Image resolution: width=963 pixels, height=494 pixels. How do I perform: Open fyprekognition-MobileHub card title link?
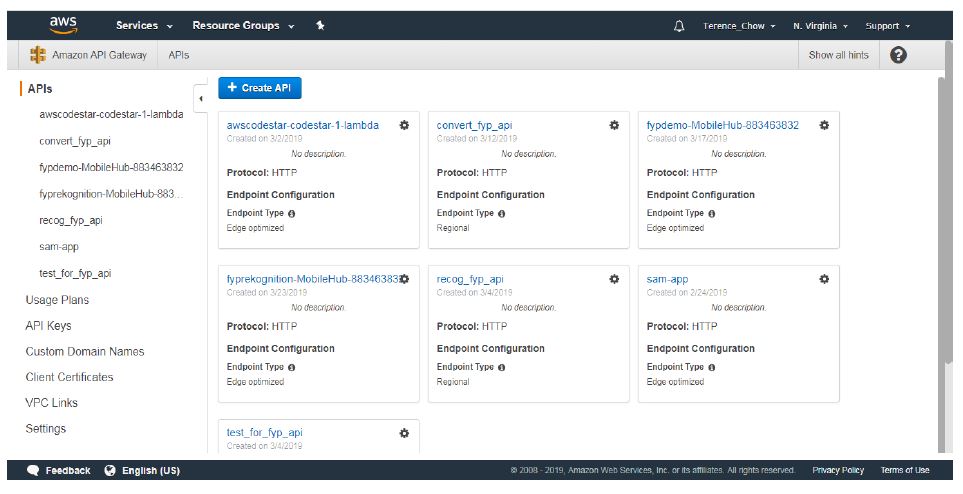click(313, 279)
